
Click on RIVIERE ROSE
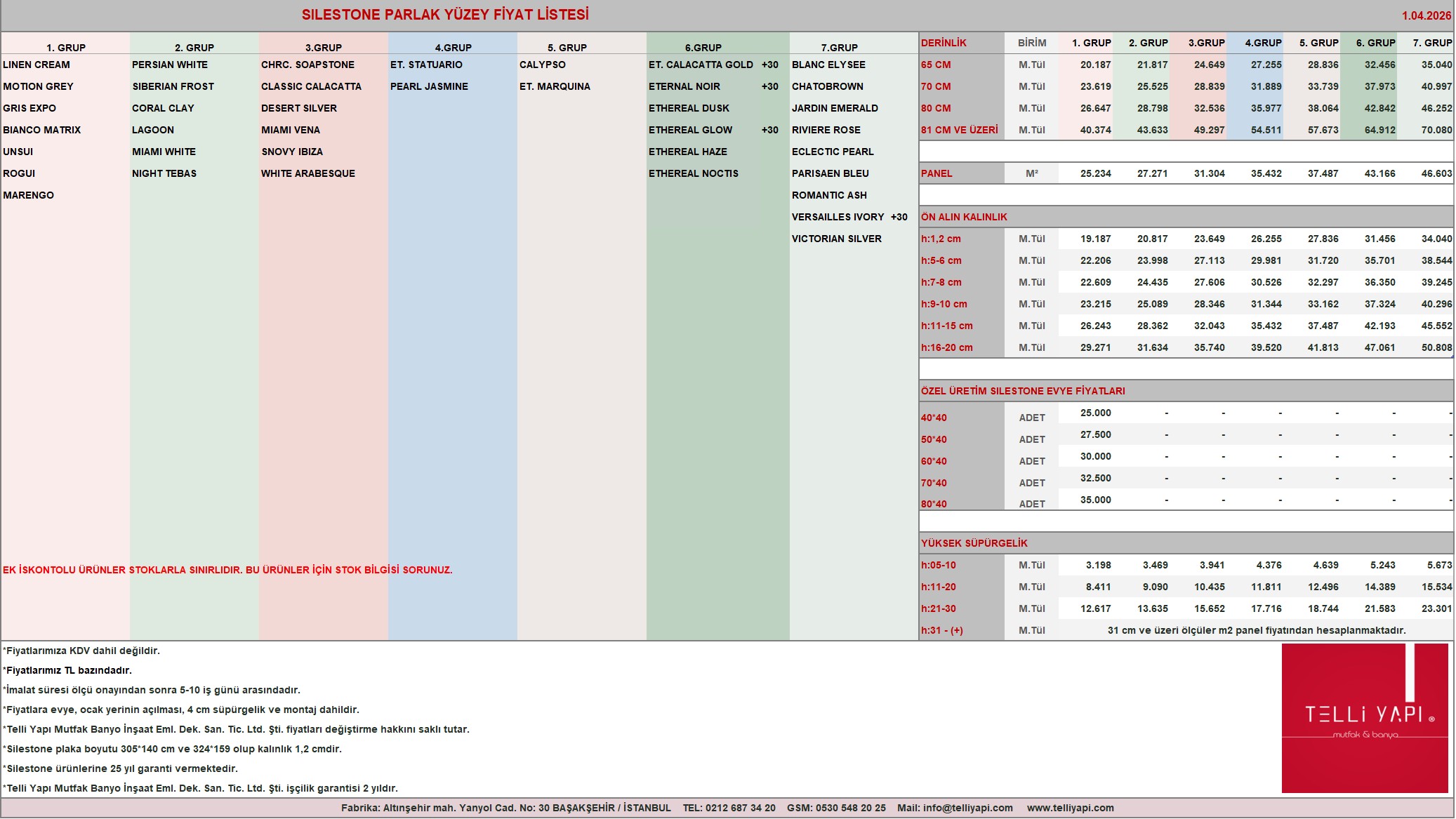826,130
